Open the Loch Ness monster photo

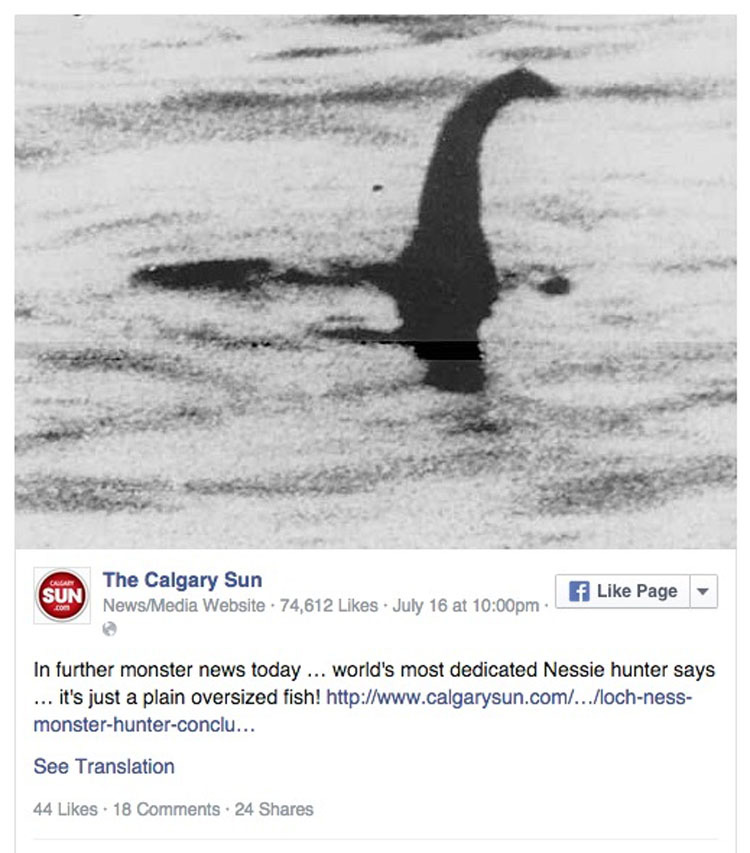(375, 281)
